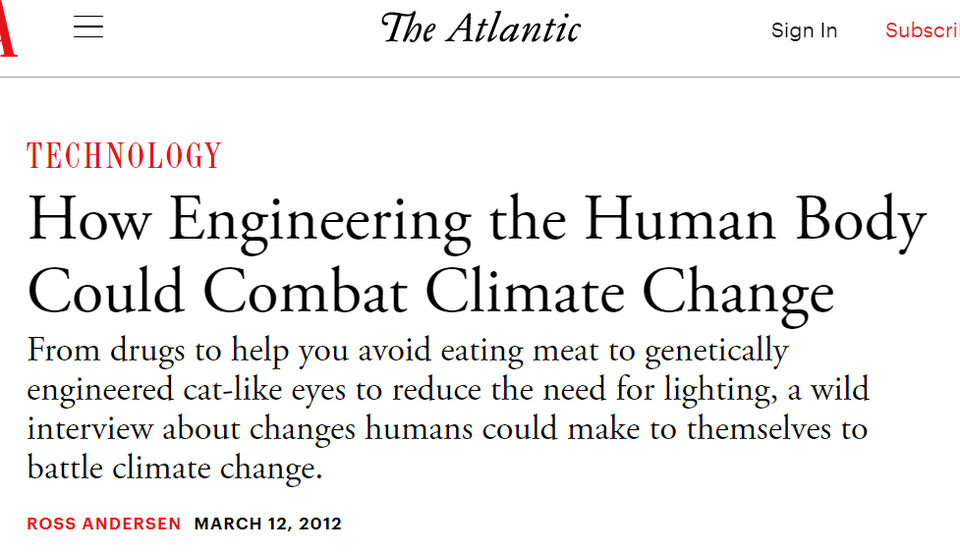
Task: View author page for Ross Andersen
Action: pyautogui.click(x=104, y=524)
